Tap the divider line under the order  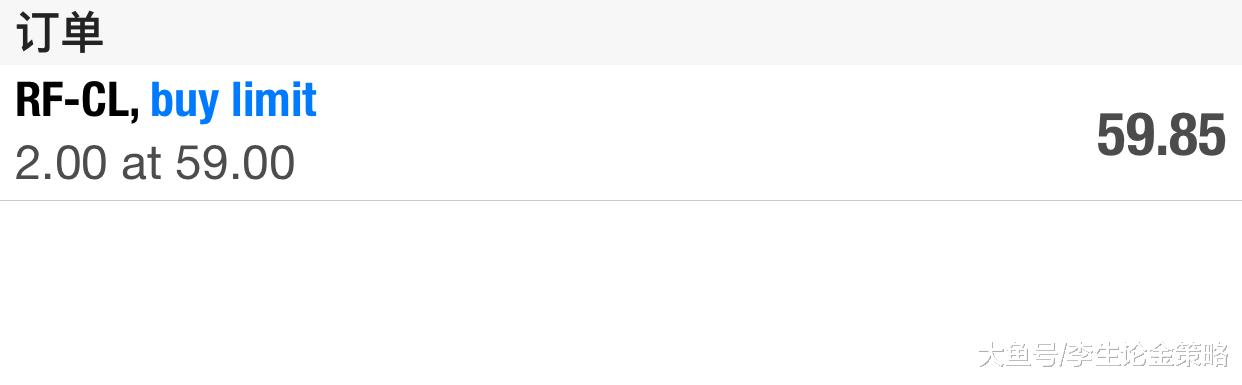click(x=621, y=200)
